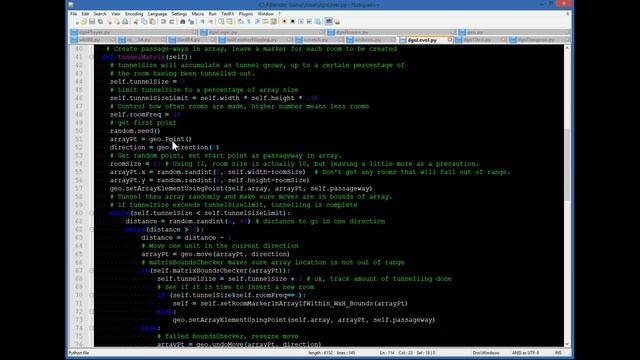Open the TextFX menu
640x360 pixels.
(227, 14)
